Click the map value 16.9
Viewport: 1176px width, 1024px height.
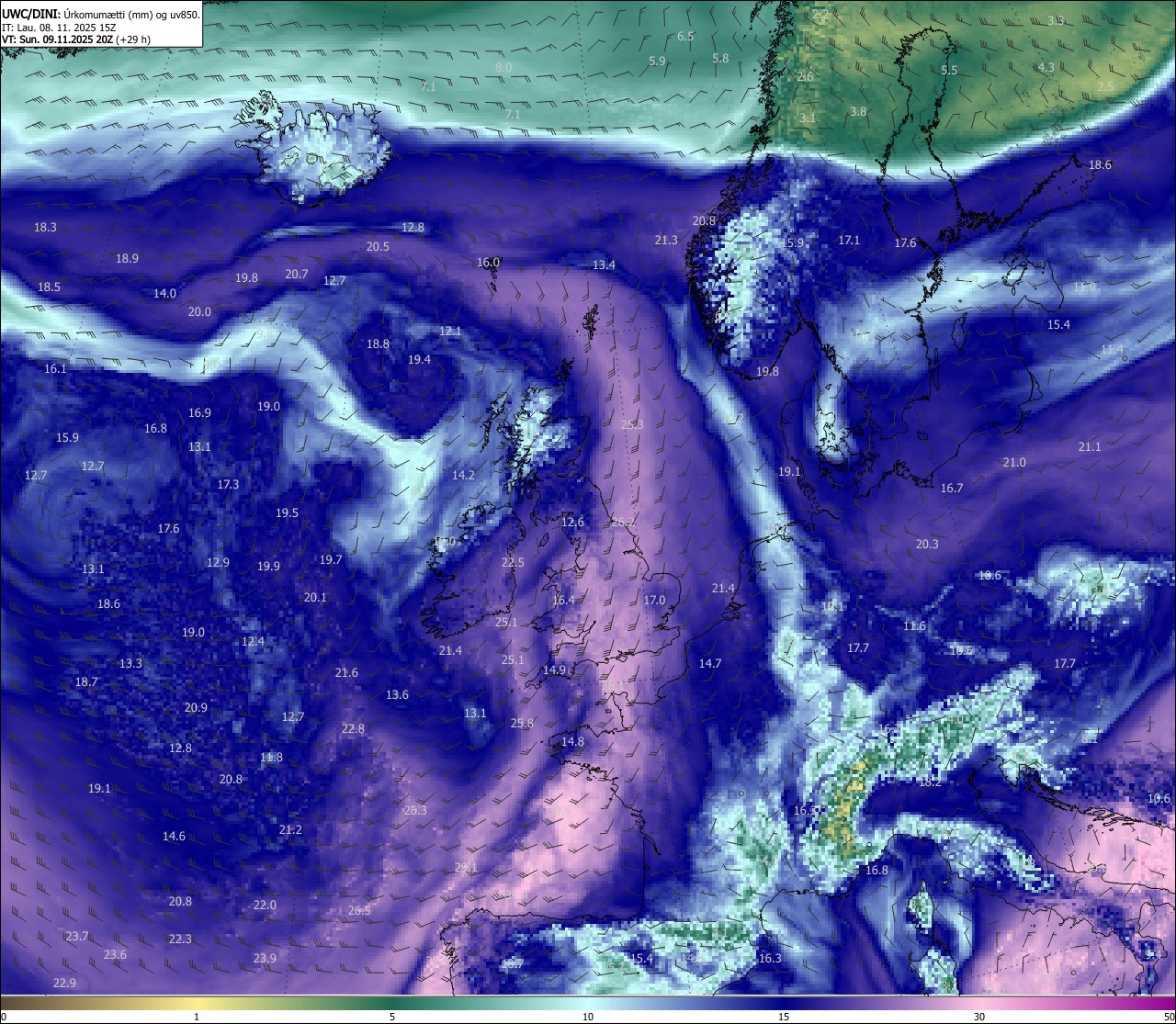click(199, 413)
